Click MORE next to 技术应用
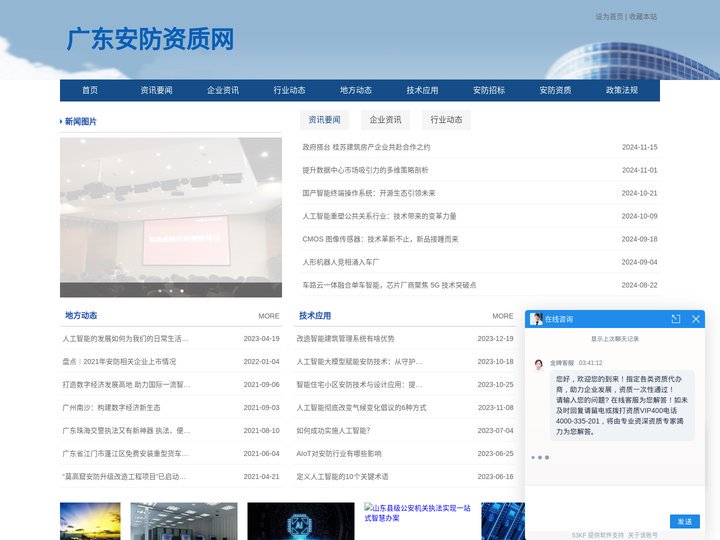 pyautogui.click(x=503, y=316)
